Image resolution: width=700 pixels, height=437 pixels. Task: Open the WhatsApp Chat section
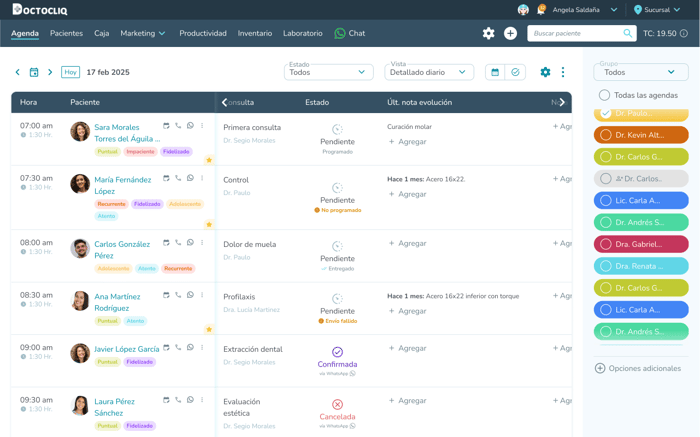point(349,33)
